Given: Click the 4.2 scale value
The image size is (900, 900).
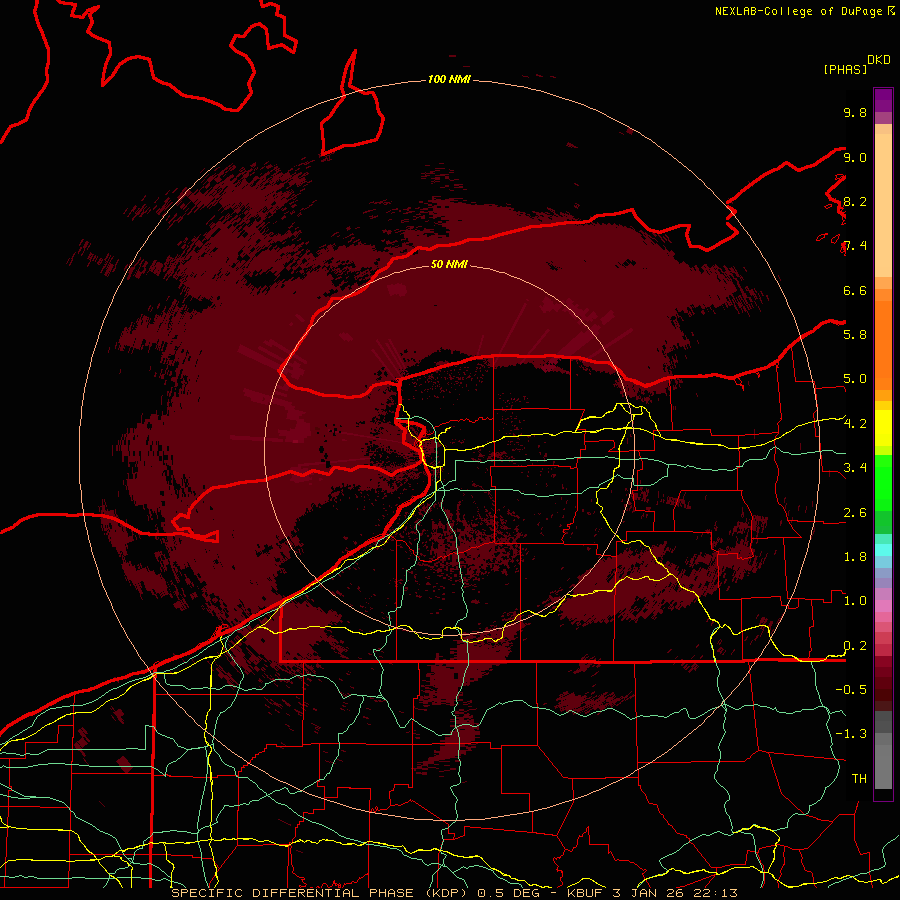Looking at the screenshot, I should 855,424.
